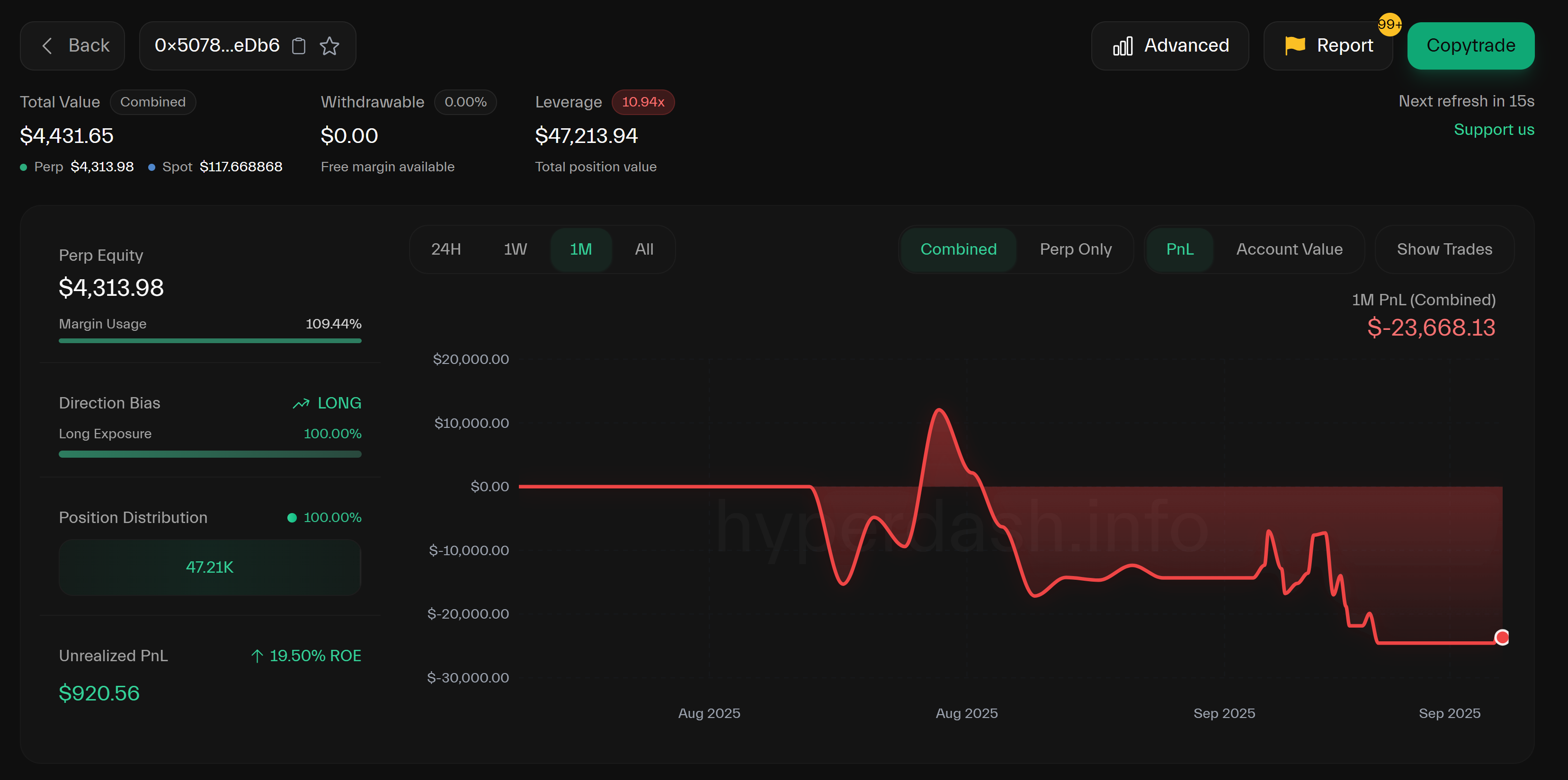Image resolution: width=1568 pixels, height=780 pixels.
Task: Select the All time range
Action: pyautogui.click(x=643, y=249)
